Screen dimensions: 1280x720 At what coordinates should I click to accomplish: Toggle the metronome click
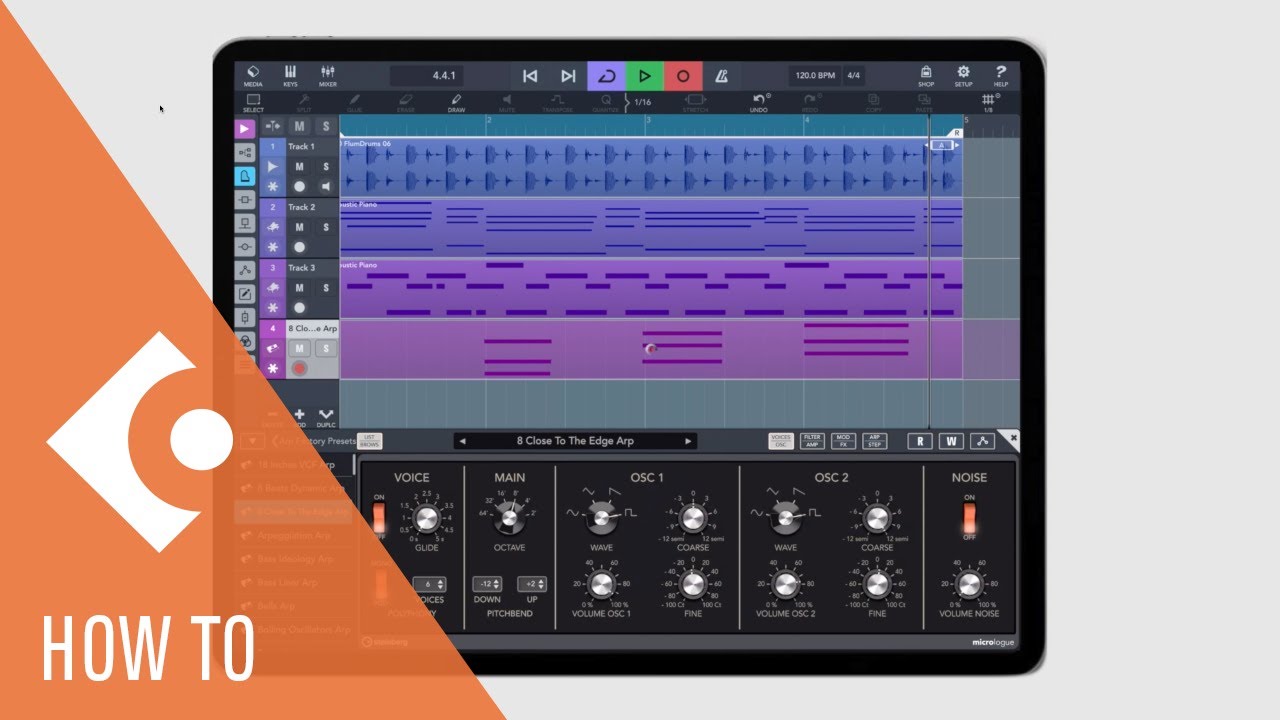click(721, 76)
